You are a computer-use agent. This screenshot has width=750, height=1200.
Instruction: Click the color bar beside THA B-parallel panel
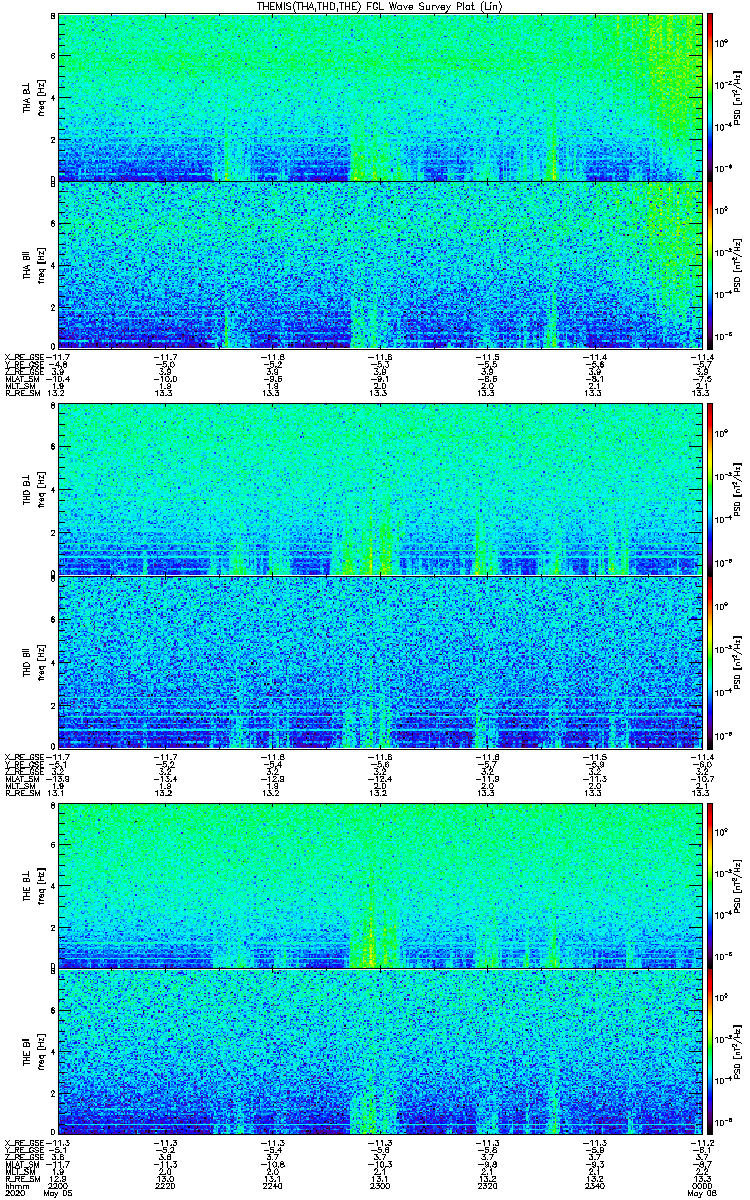coord(710,265)
